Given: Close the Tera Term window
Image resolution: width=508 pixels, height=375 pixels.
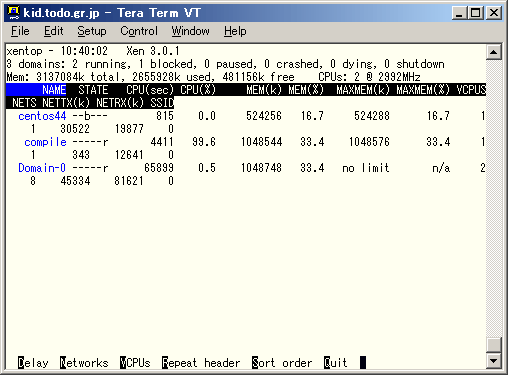Looking at the screenshot, I should pos(494,13).
